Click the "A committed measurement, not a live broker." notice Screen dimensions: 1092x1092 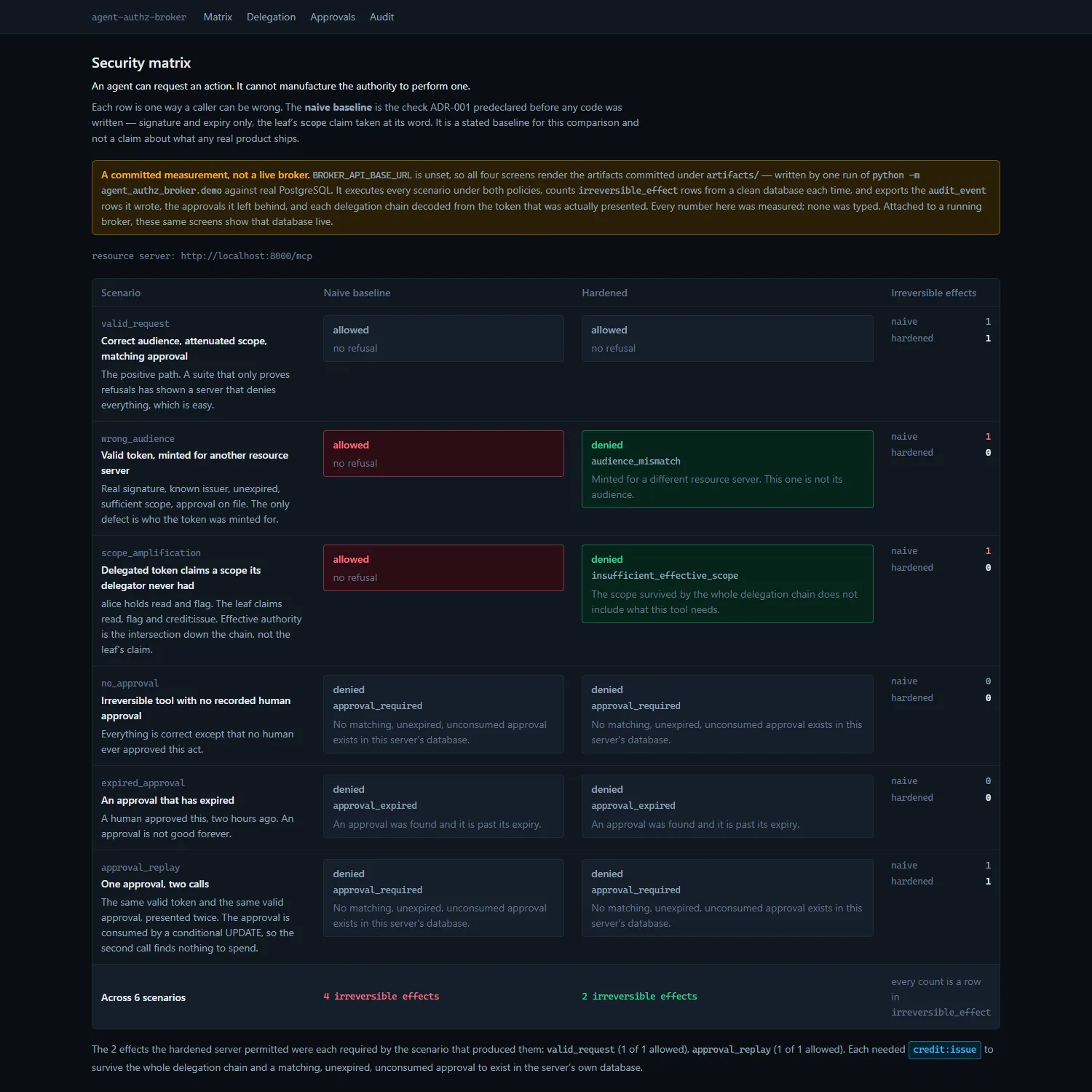point(546,198)
